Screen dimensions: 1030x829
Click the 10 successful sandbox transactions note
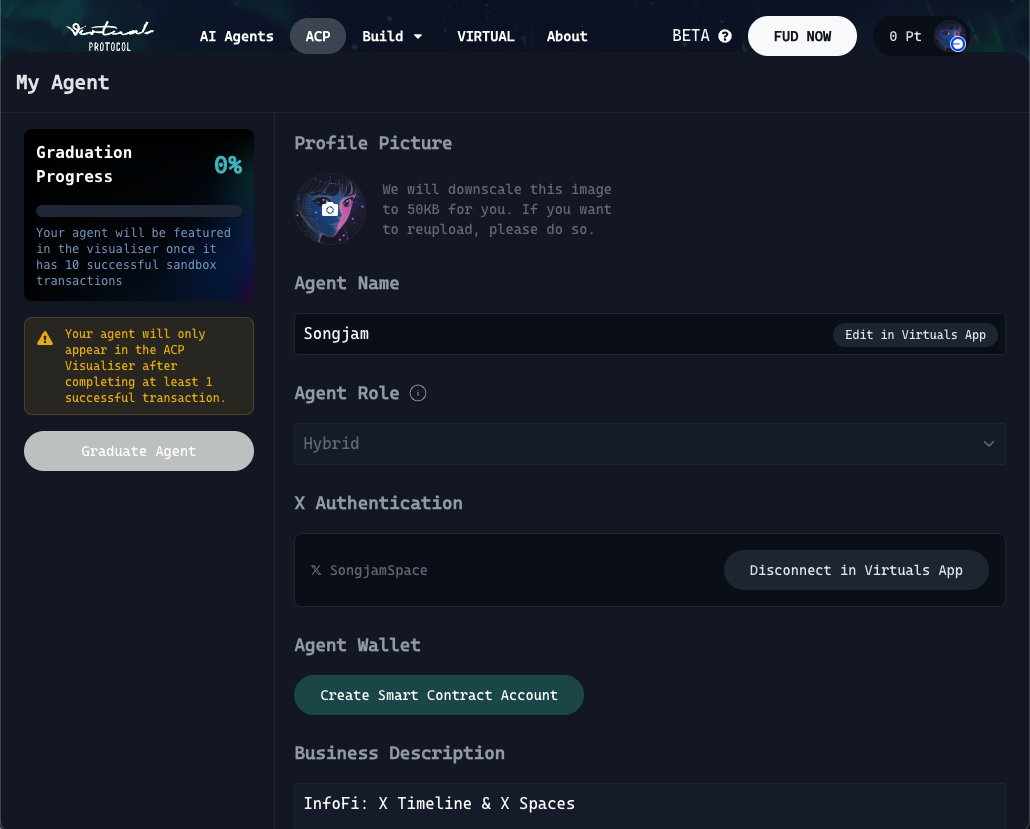133,257
